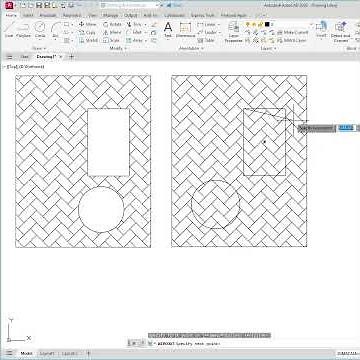Switch to the Parametric ribbon tab

point(72,15)
